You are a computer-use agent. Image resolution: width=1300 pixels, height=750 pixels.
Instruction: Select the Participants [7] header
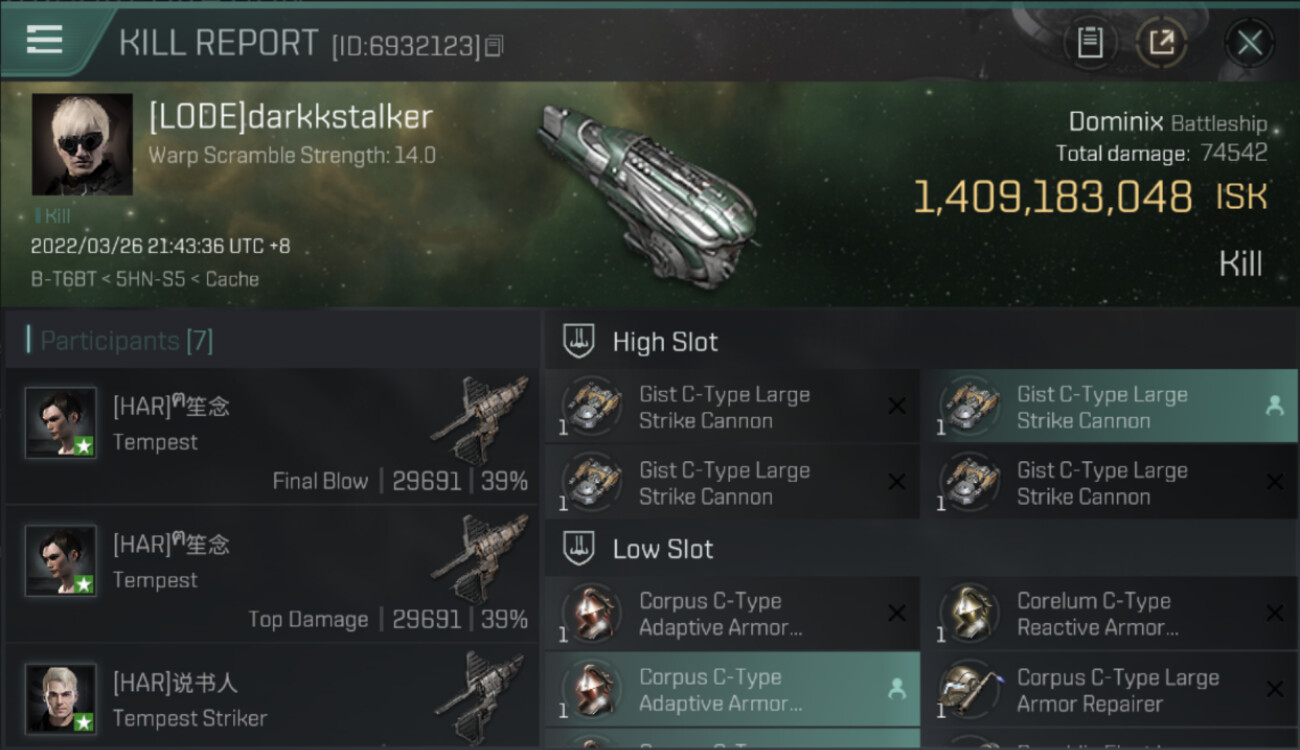(126, 341)
